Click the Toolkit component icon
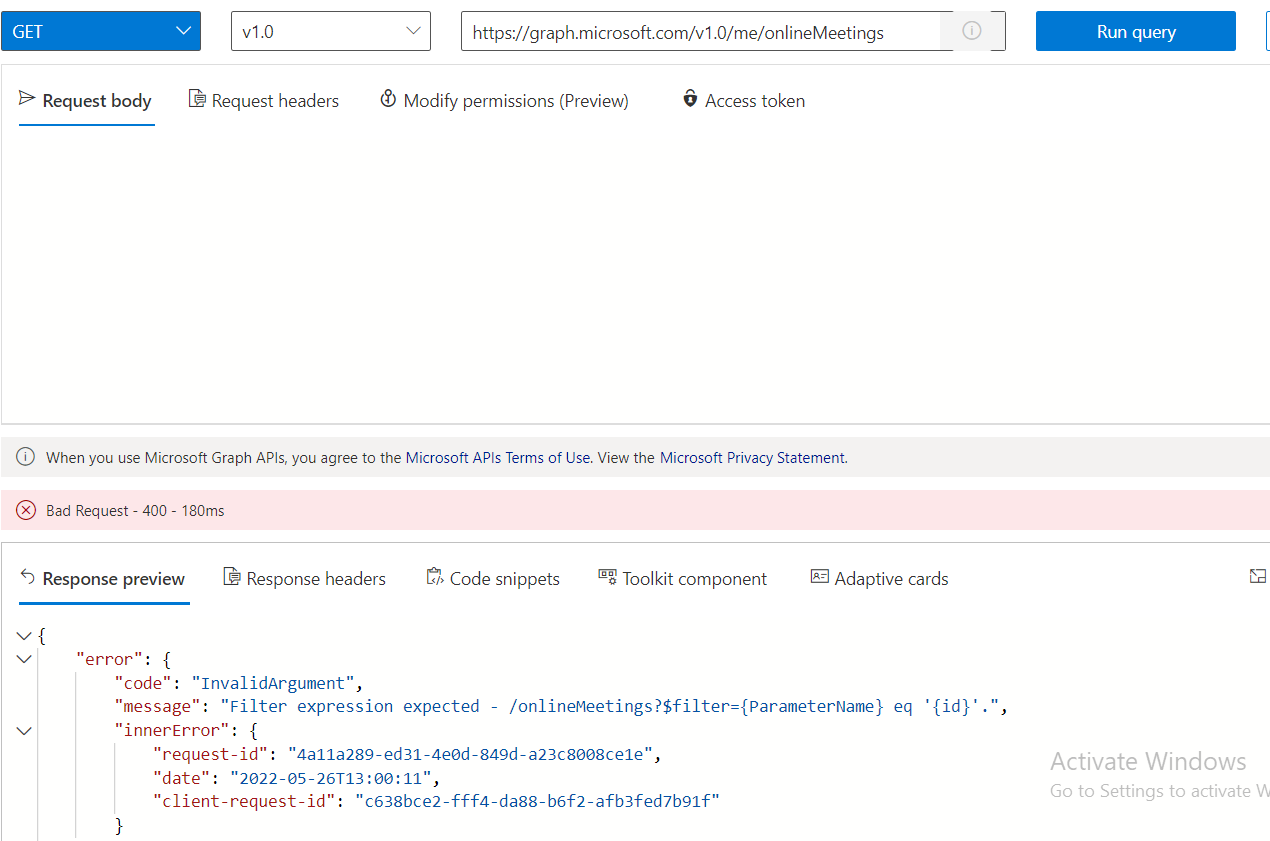1270x841 pixels. click(607, 577)
